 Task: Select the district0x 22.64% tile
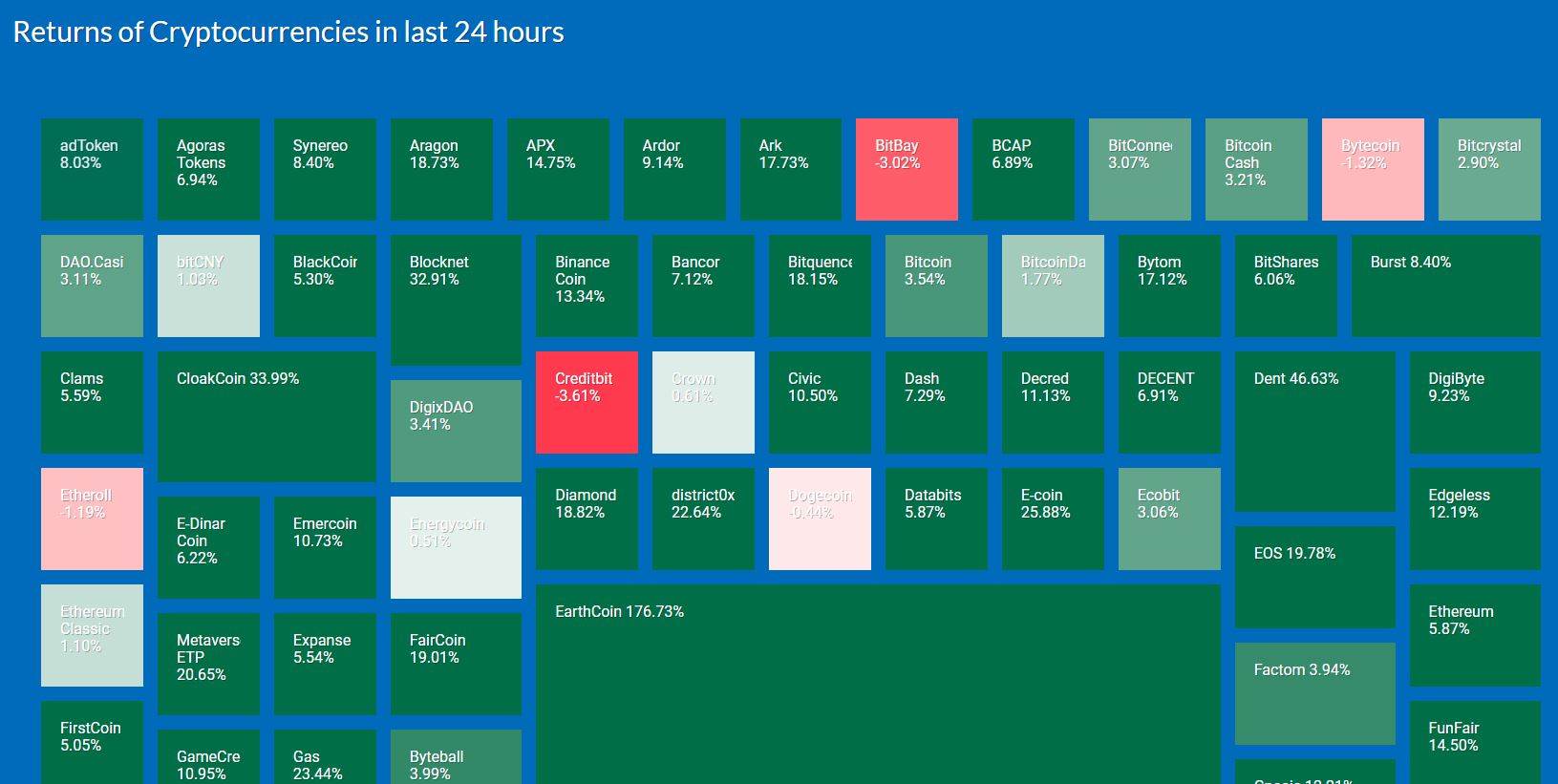[703, 519]
